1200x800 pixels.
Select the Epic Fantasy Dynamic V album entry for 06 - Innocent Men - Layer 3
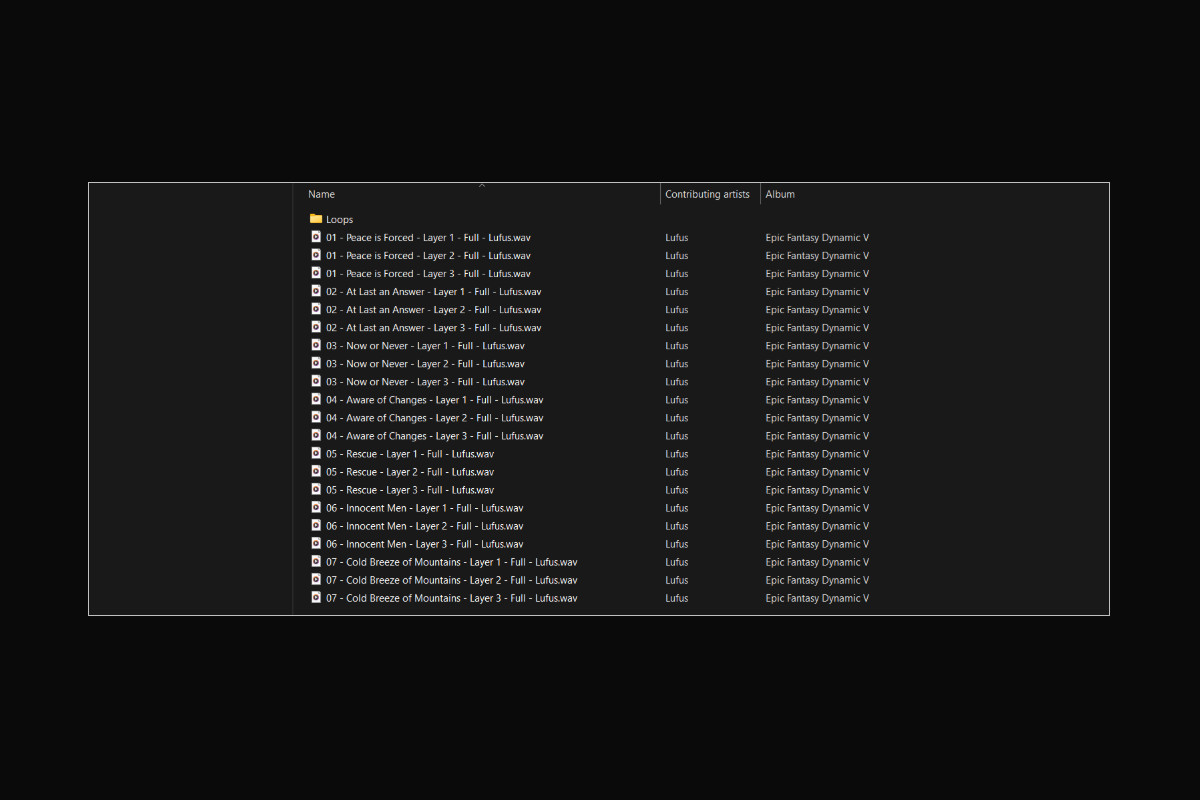[817, 543]
